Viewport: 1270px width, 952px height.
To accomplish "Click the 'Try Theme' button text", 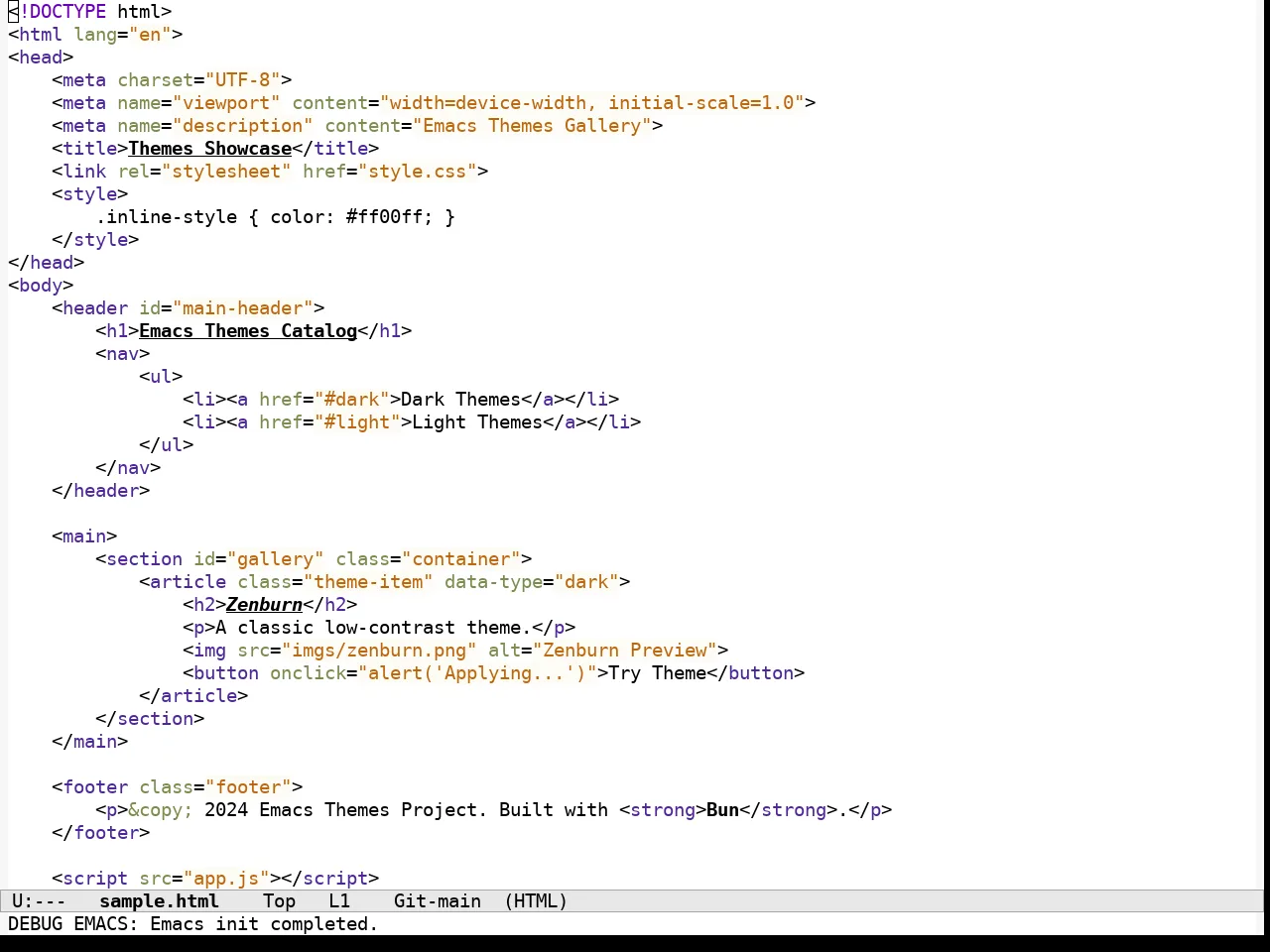I will [x=658, y=673].
